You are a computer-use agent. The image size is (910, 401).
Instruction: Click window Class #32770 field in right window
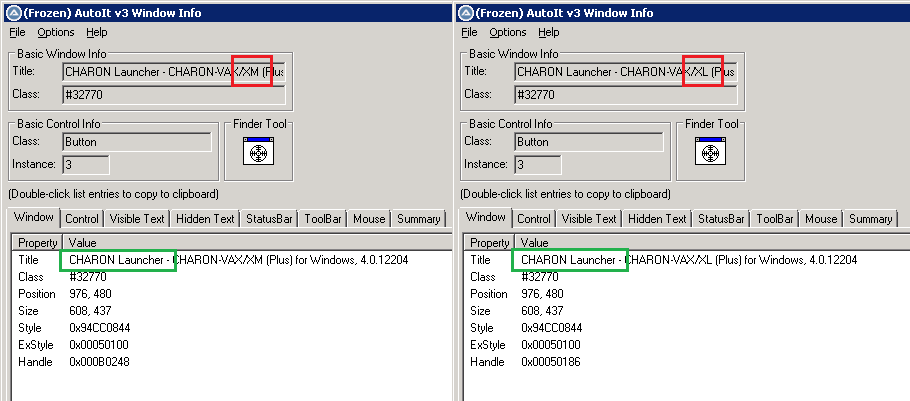point(626,95)
